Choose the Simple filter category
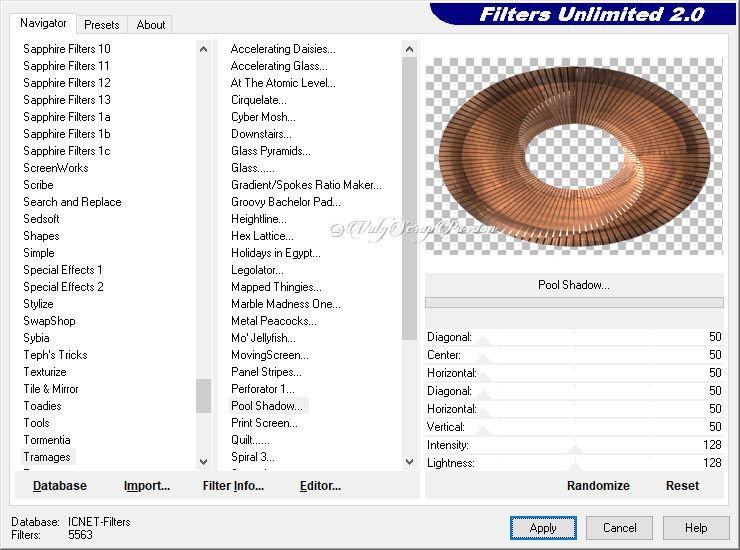 click(x=39, y=253)
